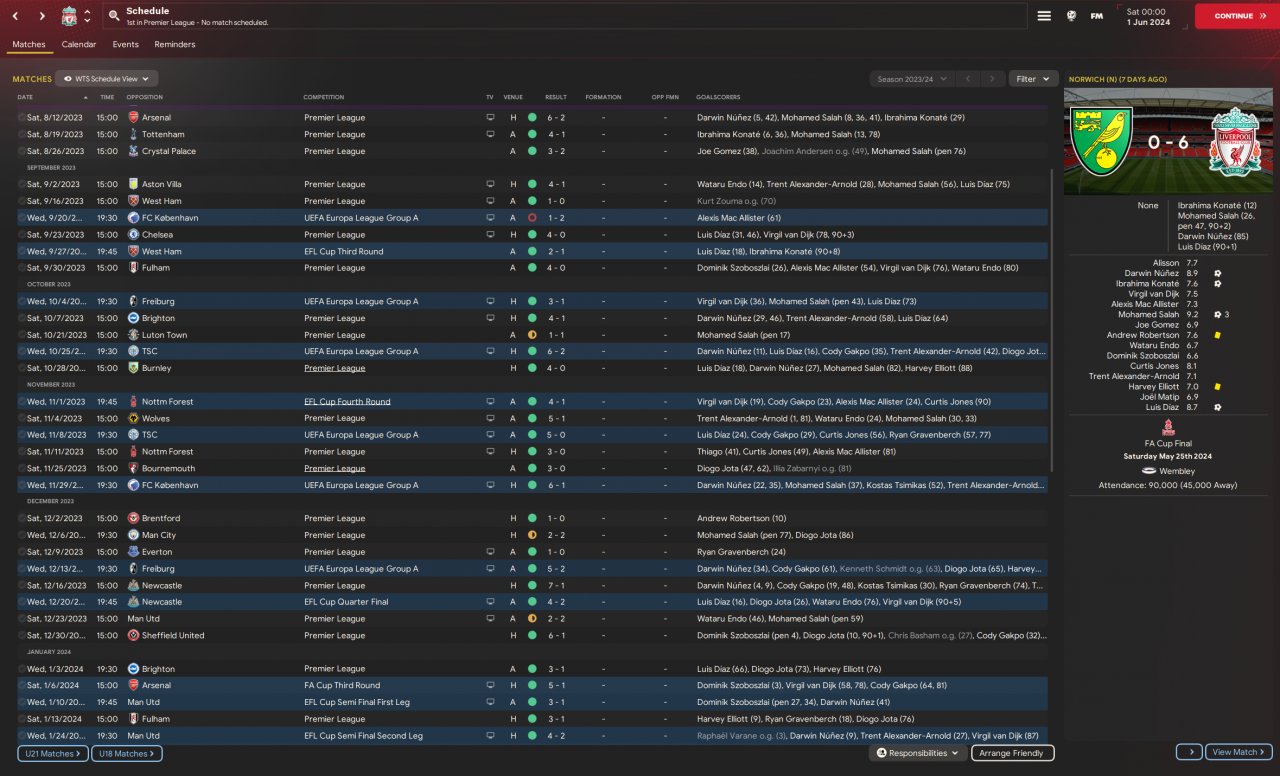The image size is (1280, 776).
Task: Click the arrow button left of View Match
Action: pos(1189,753)
